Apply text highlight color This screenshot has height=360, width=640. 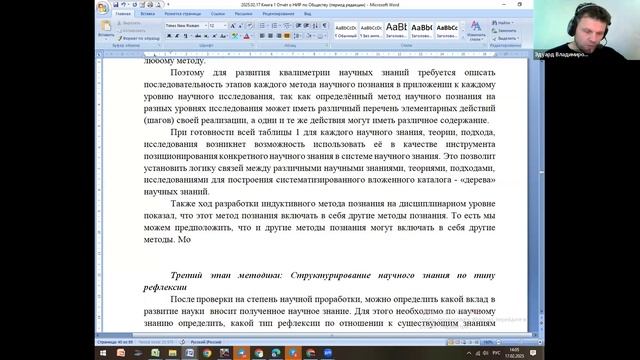[x=235, y=36]
